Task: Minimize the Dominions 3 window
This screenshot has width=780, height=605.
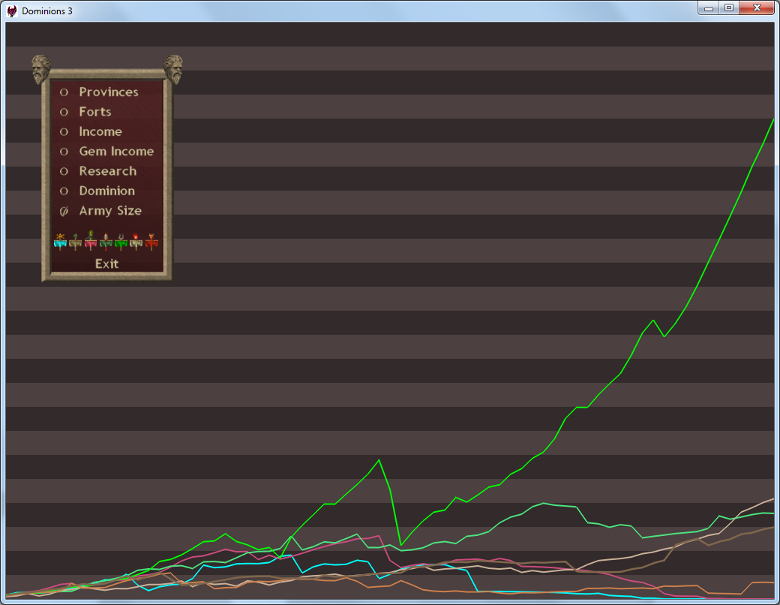Action: tap(708, 8)
